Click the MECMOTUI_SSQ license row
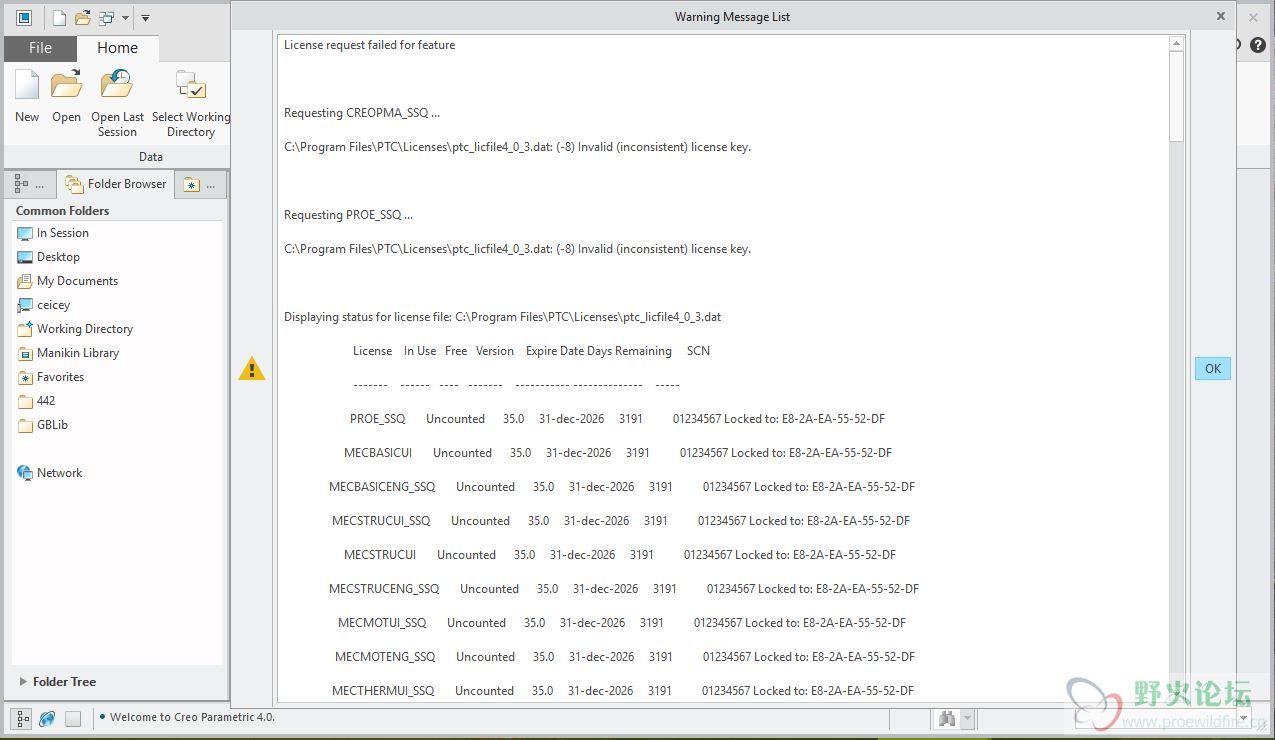The width and height of the screenshot is (1275, 740). pos(622,623)
